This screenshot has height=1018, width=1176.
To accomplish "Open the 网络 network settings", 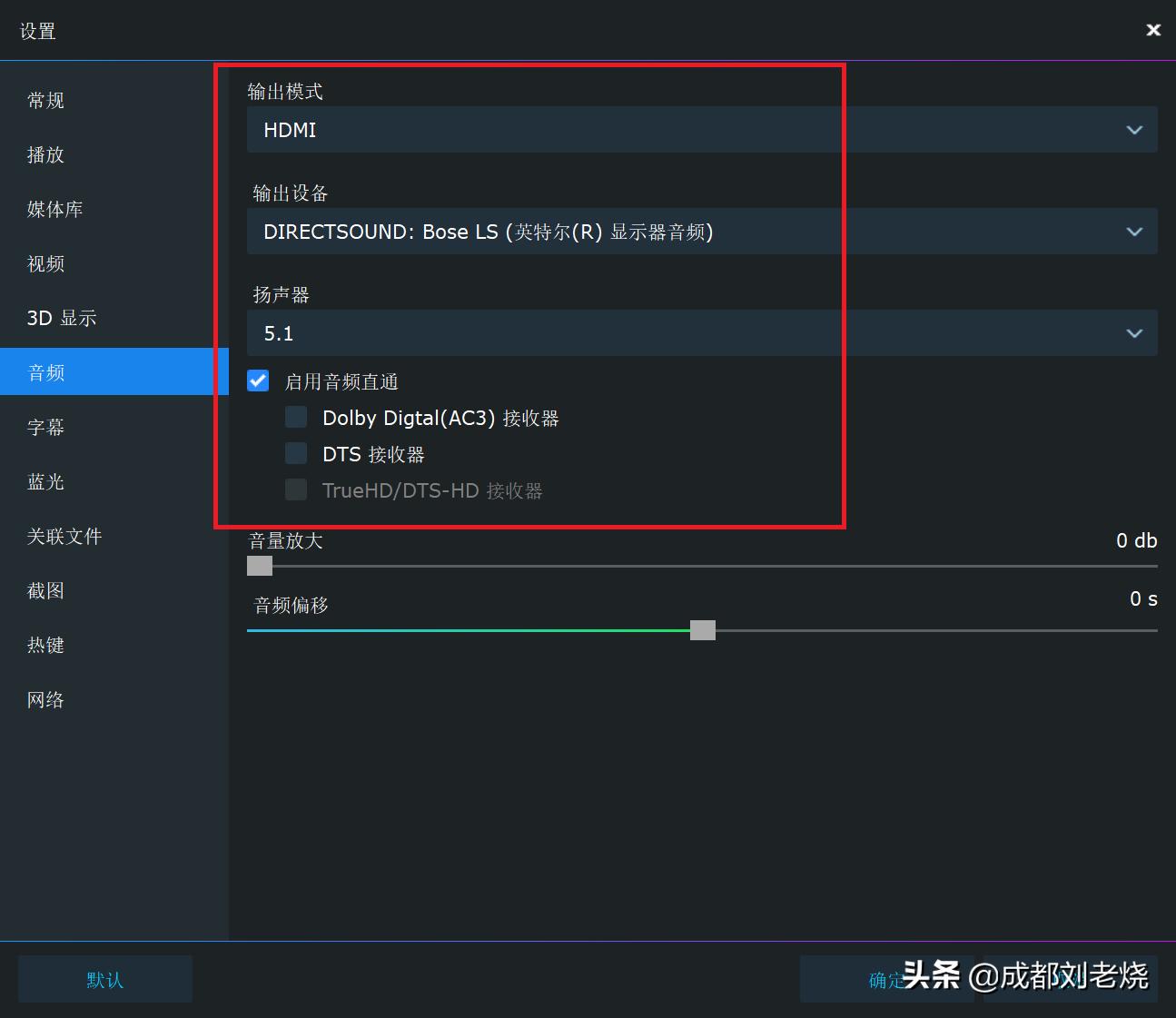I will (44, 699).
